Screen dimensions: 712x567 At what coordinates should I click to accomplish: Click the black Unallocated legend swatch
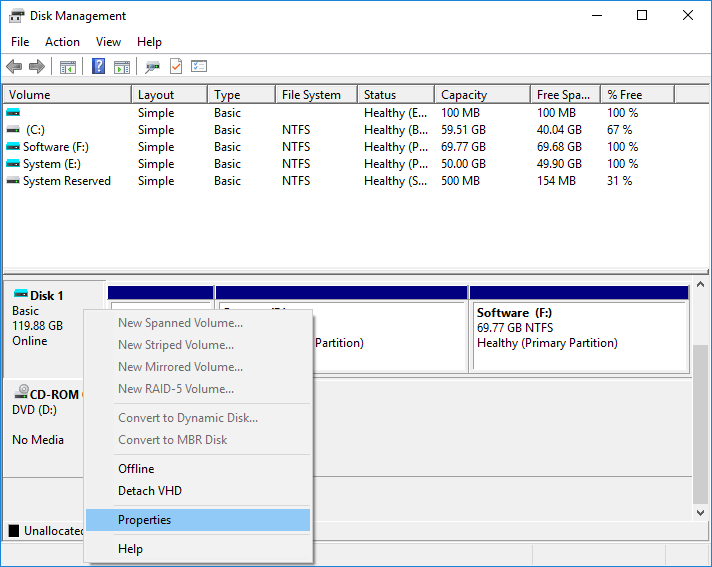click(14, 531)
